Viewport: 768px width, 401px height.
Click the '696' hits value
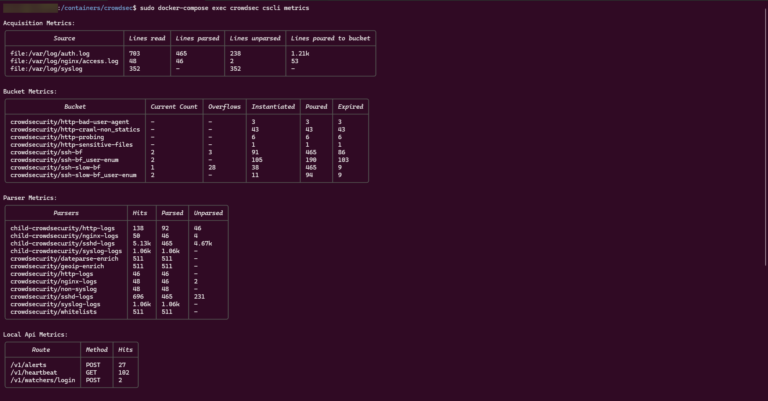pyautogui.click(x=138, y=297)
